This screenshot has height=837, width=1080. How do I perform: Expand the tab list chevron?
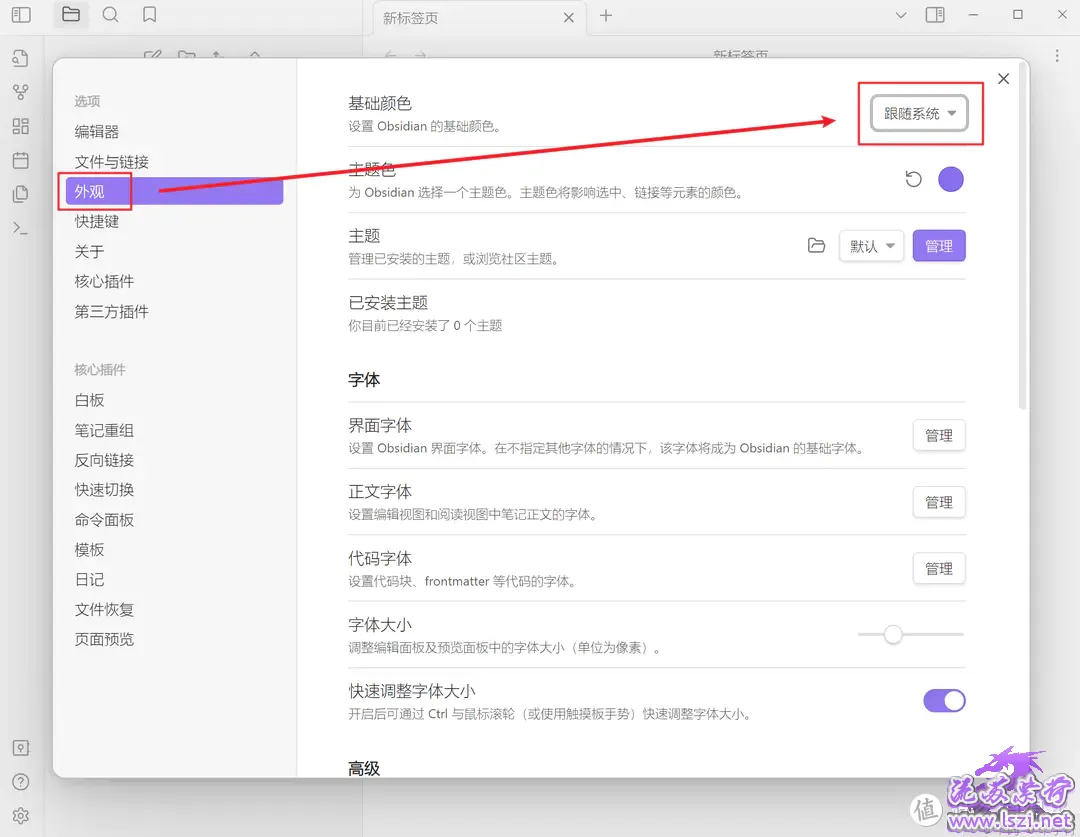[900, 15]
